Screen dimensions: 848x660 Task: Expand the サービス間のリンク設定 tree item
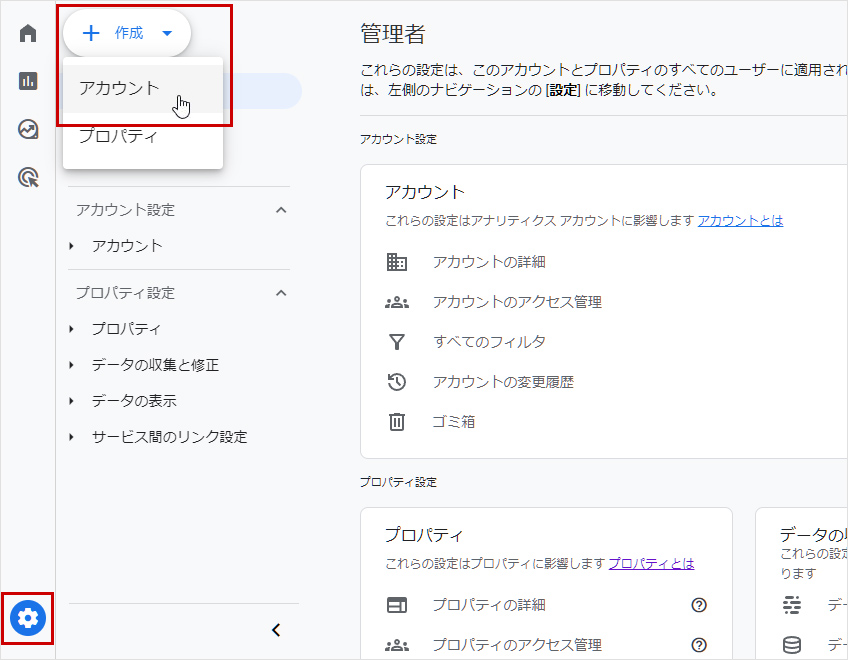pyautogui.click(x=168, y=437)
